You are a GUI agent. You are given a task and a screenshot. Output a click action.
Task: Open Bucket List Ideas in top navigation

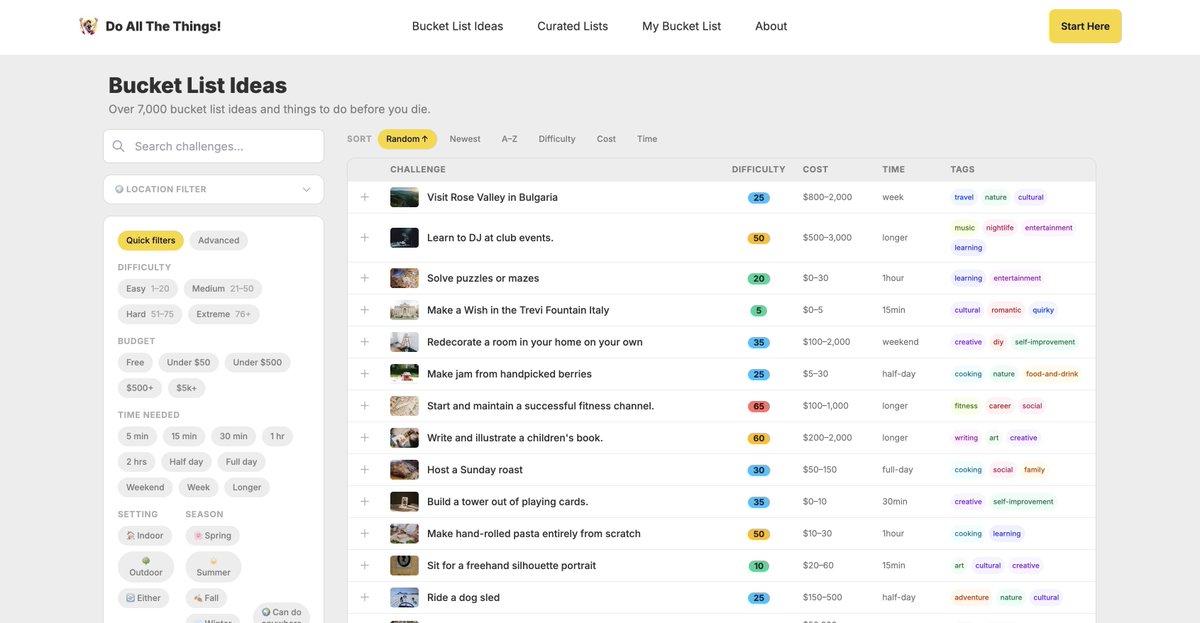458,26
